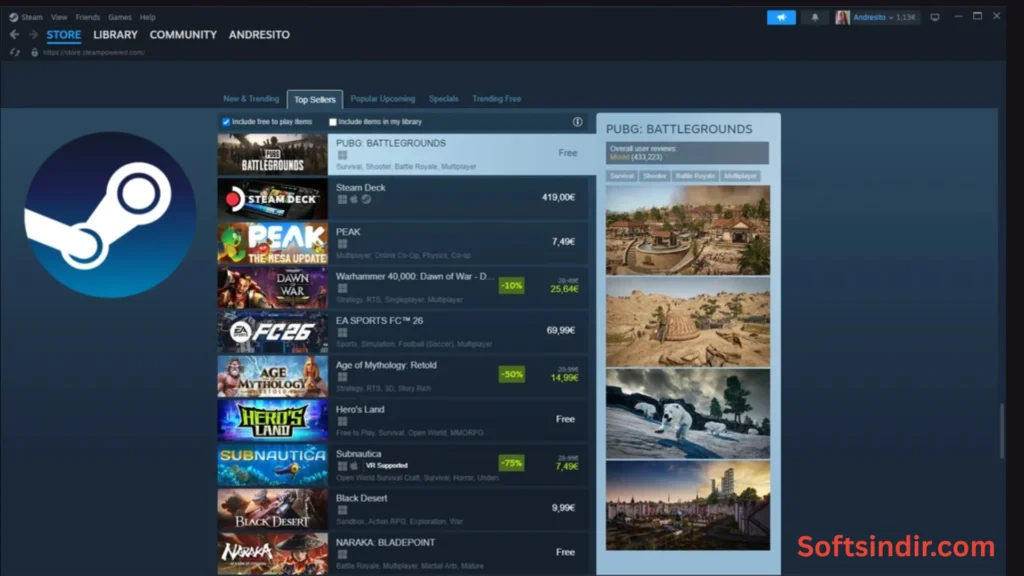The width and height of the screenshot is (1024, 576).
Task: Open the polar bear PUBG screenshot
Action: coord(688,412)
